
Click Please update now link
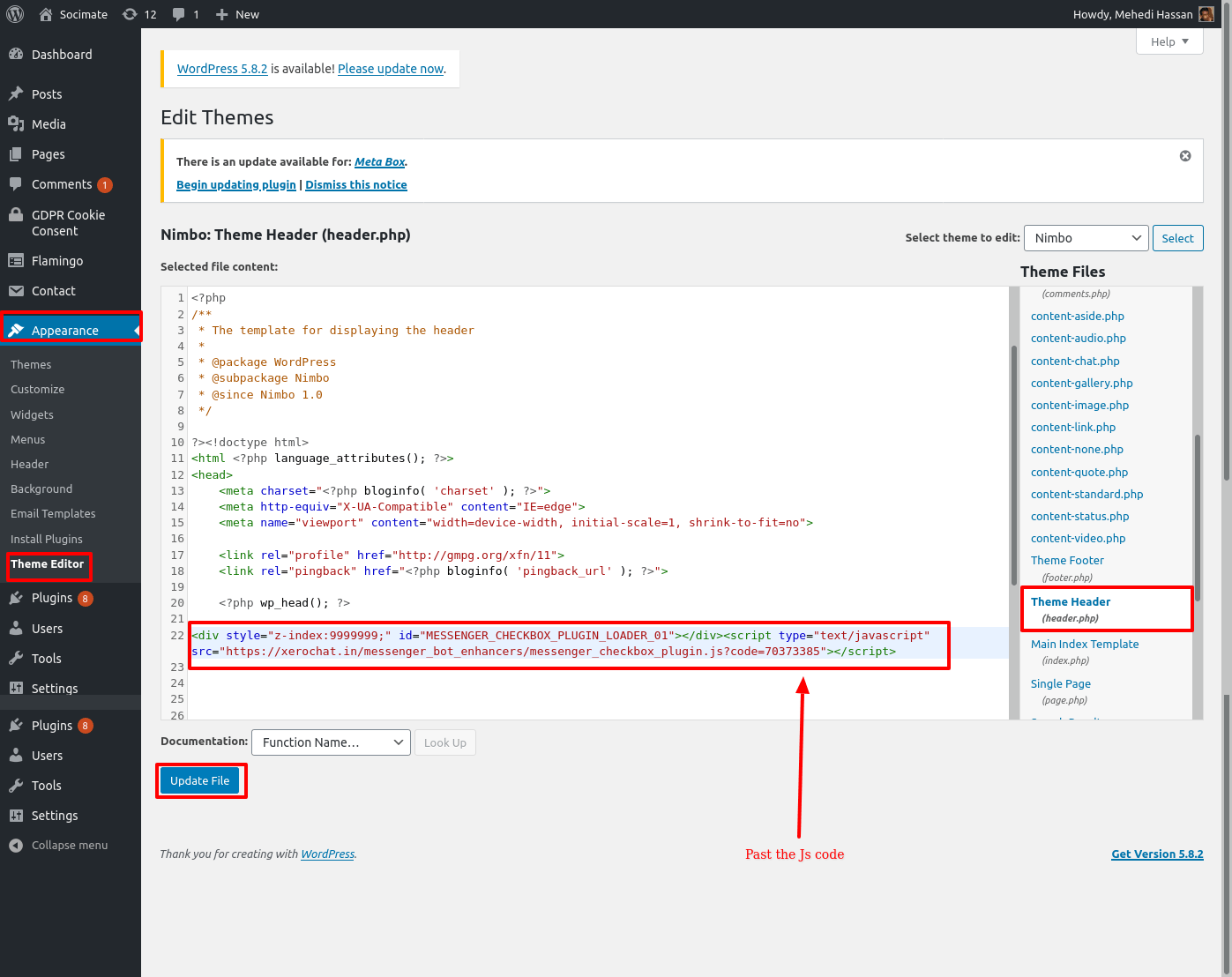coord(391,68)
